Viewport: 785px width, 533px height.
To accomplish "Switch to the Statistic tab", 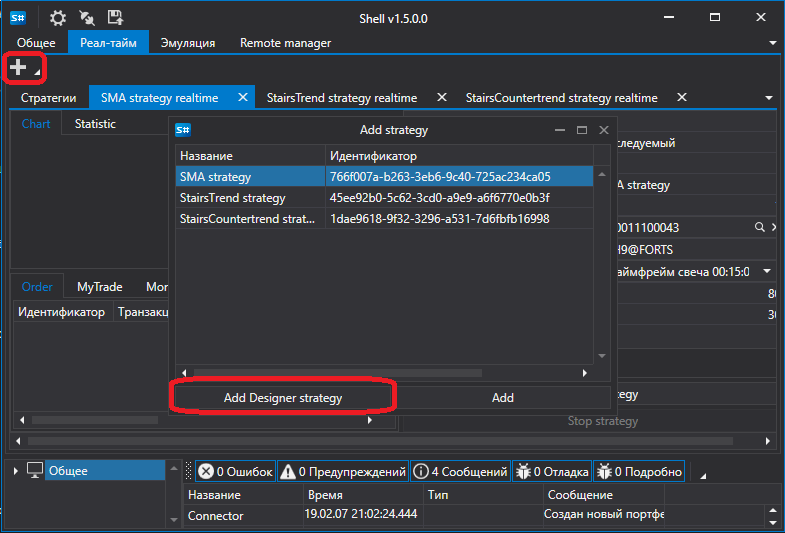I will click(x=95, y=124).
